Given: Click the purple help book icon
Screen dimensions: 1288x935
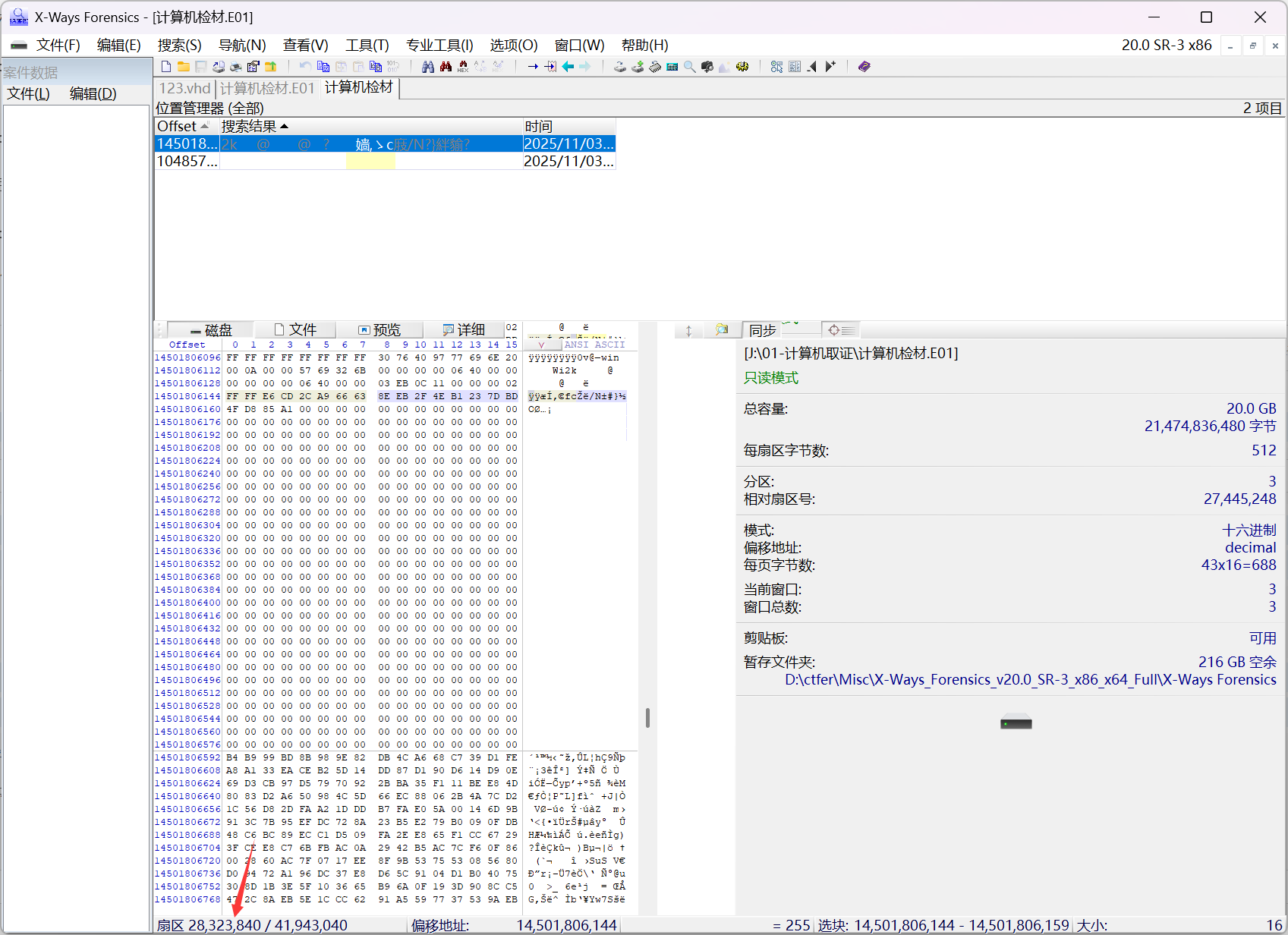Looking at the screenshot, I should coord(864,67).
